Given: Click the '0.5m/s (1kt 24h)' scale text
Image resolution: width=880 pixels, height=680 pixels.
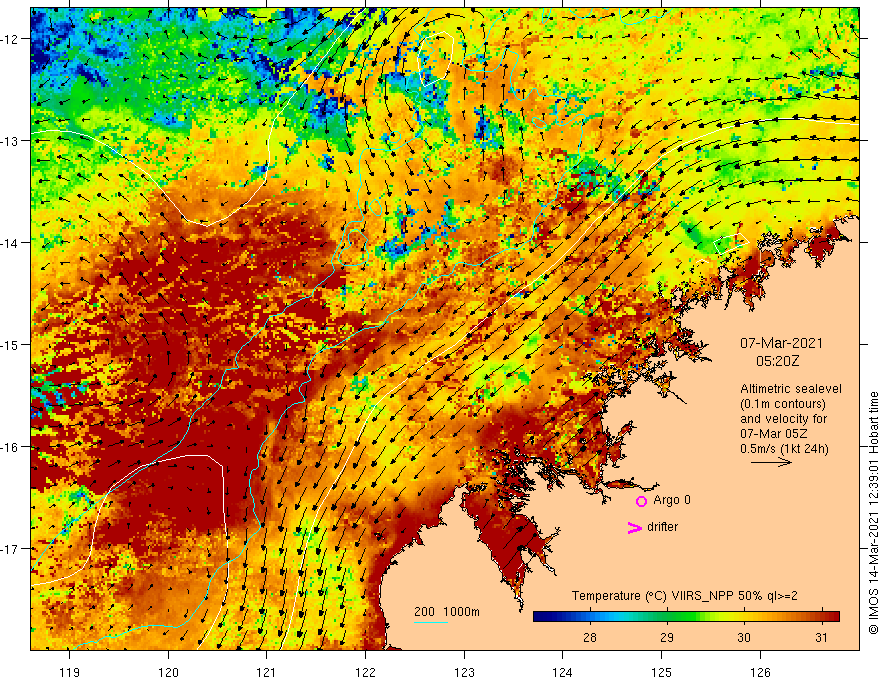Looking at the screenshot, I should [x=784, y=448].
